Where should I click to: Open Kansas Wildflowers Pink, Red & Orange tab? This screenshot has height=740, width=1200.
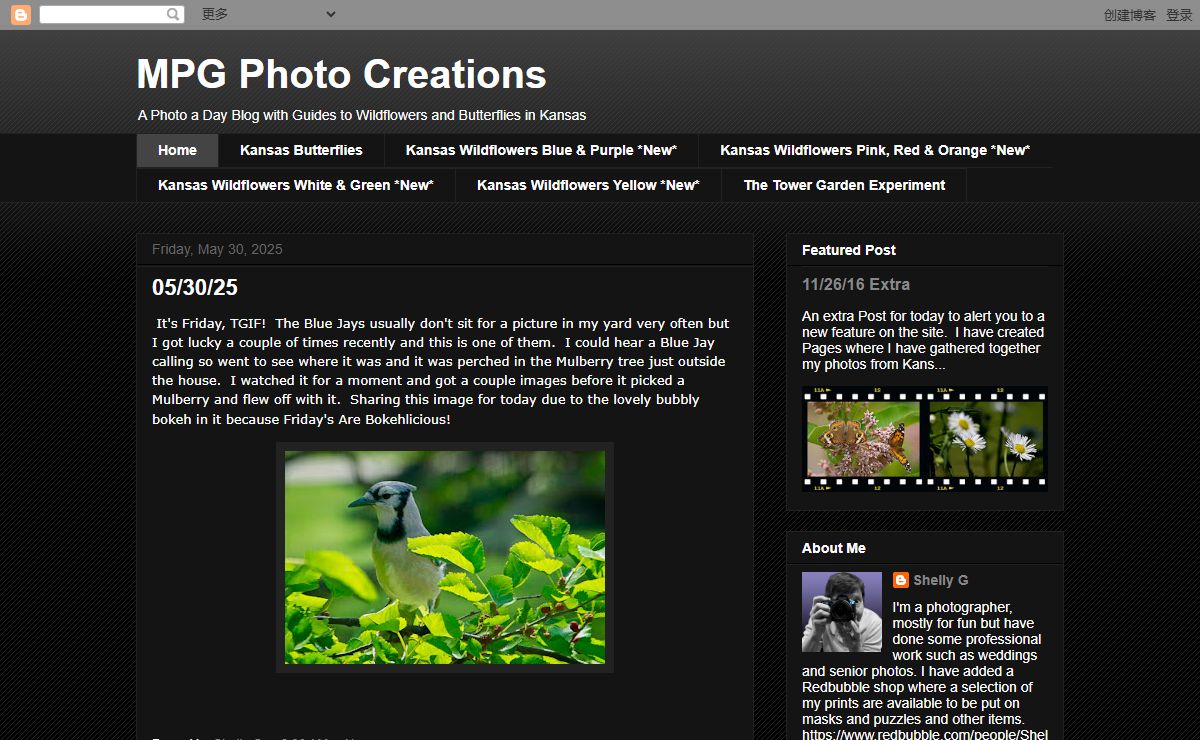[875, 150]
